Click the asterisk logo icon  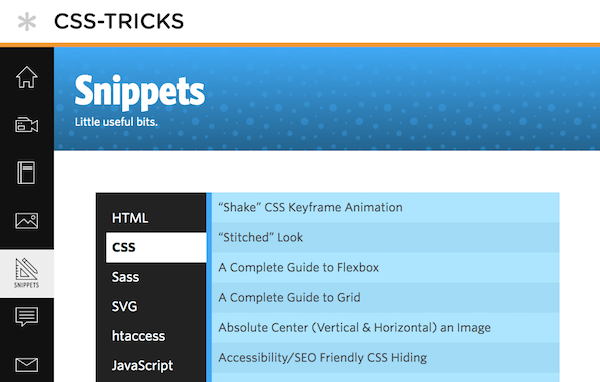click(27, 21)
